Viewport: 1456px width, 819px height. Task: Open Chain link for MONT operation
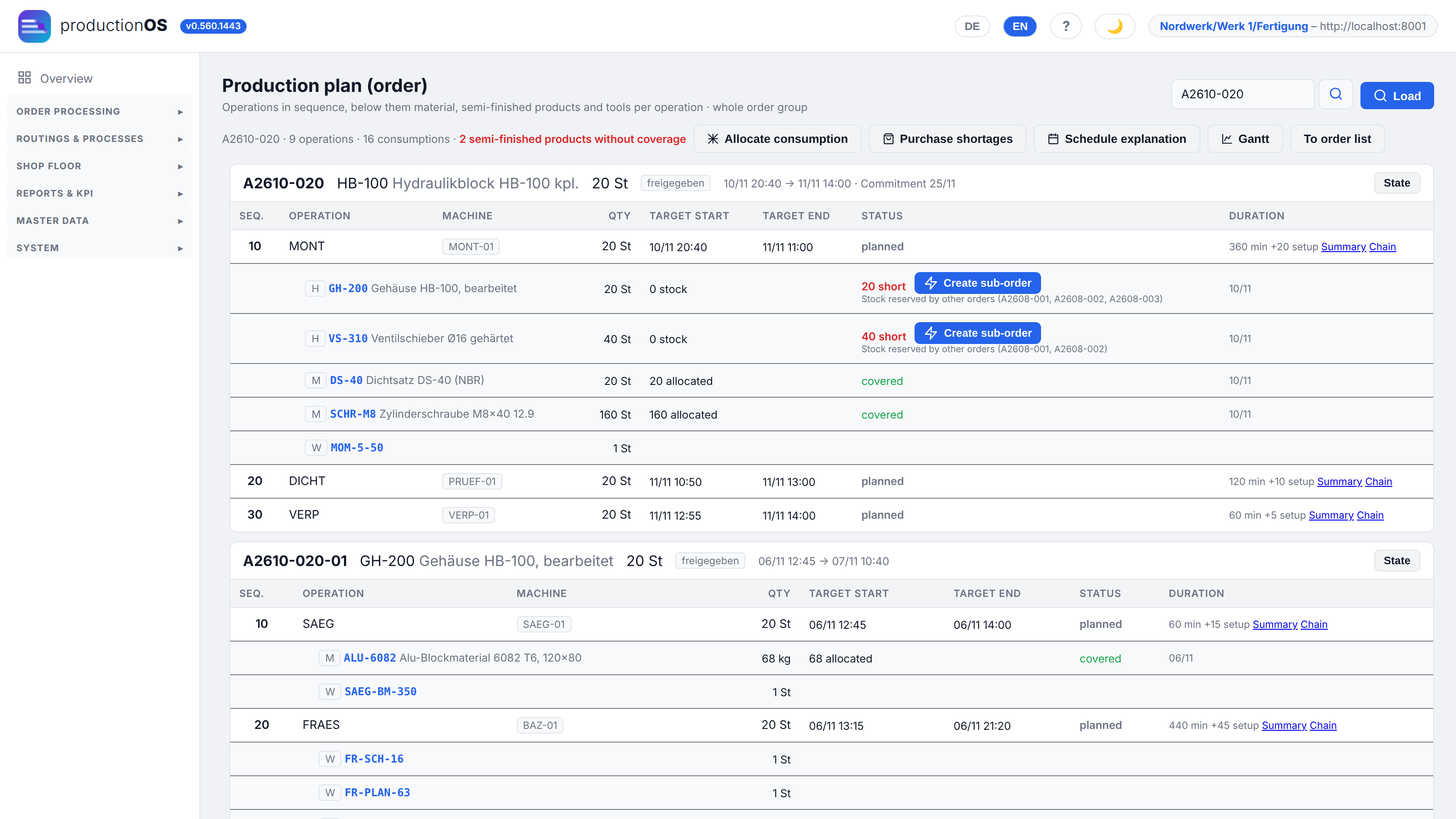pos(1382,247)
